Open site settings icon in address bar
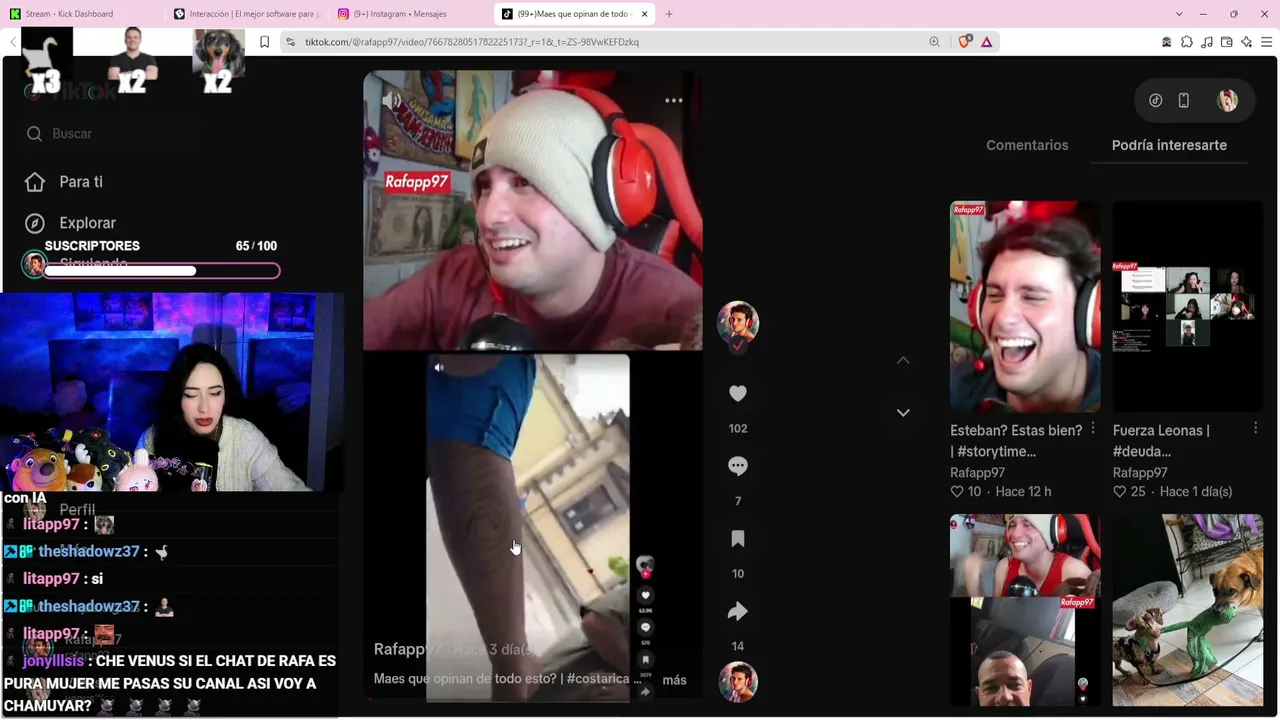This screenshot has height=720, width=1280. (x=290, y=42)
